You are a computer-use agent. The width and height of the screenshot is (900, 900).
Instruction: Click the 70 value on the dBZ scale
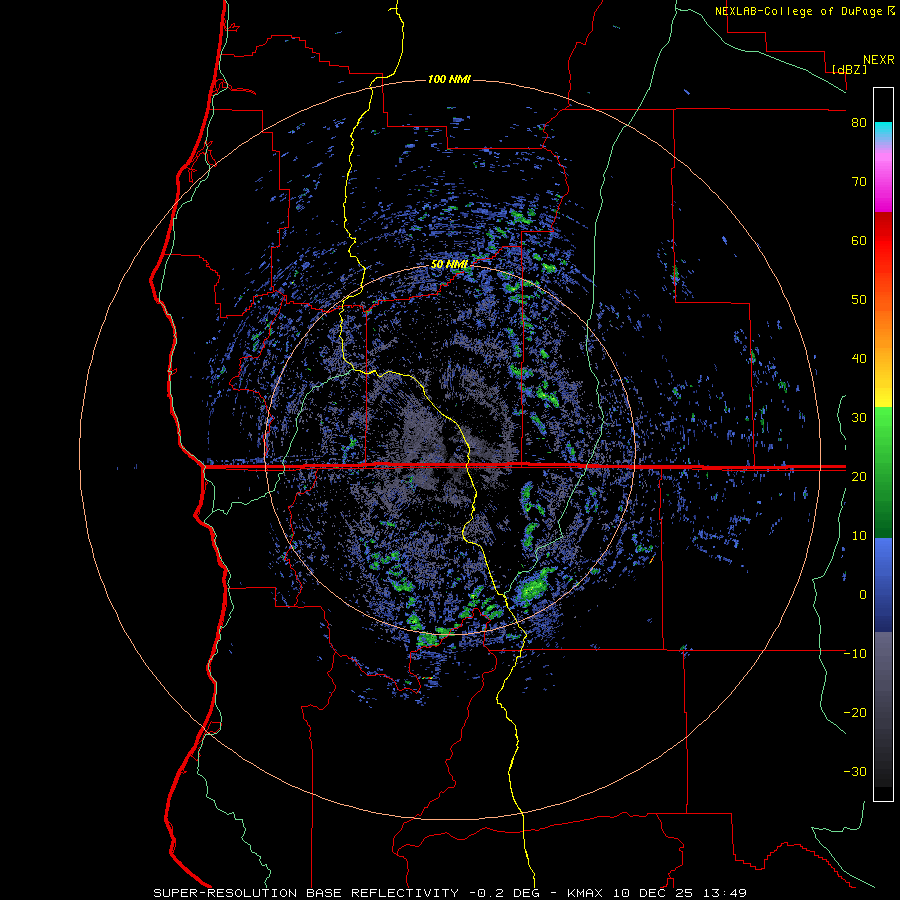[859, 182]
